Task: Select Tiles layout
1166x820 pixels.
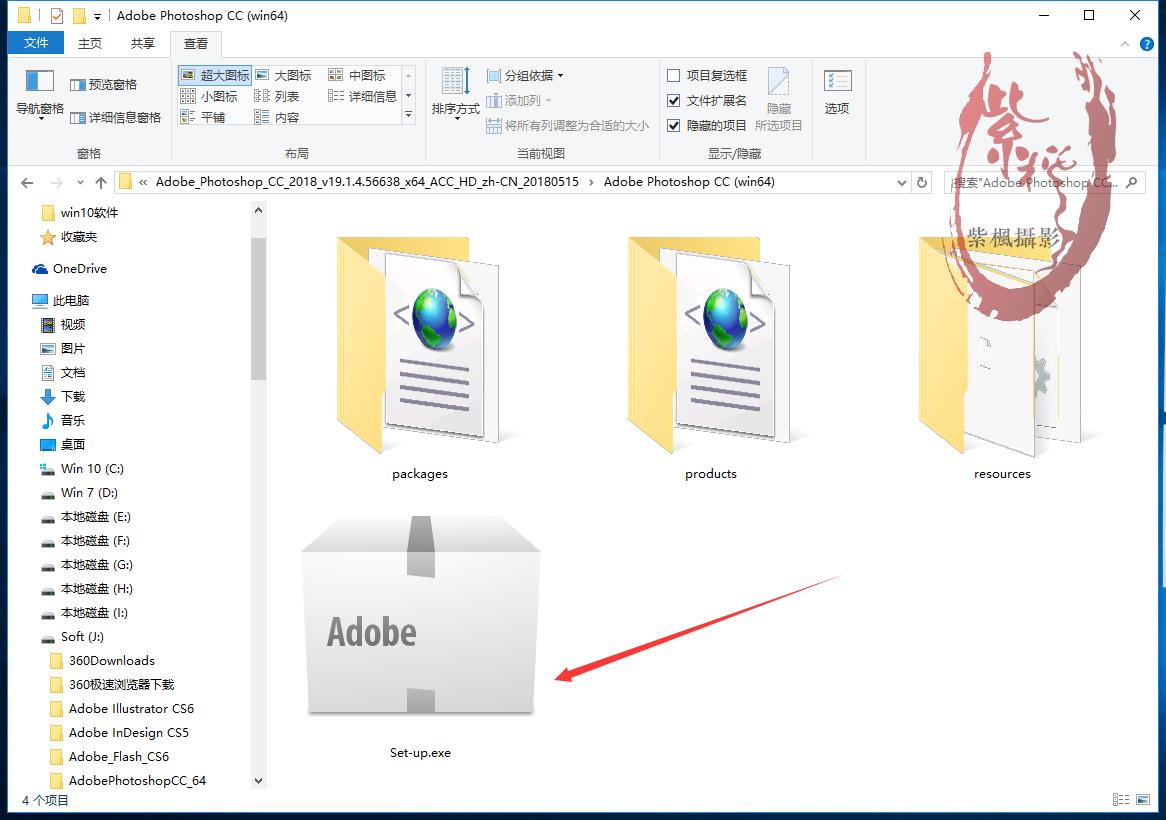Action: click(x=202, y=117)
